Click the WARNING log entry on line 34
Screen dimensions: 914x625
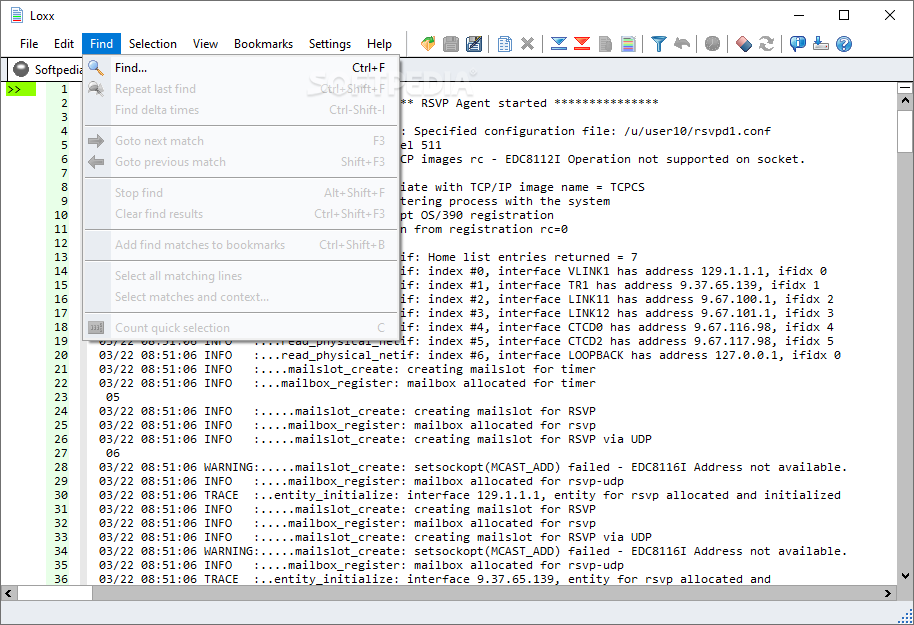pos(472,551)
